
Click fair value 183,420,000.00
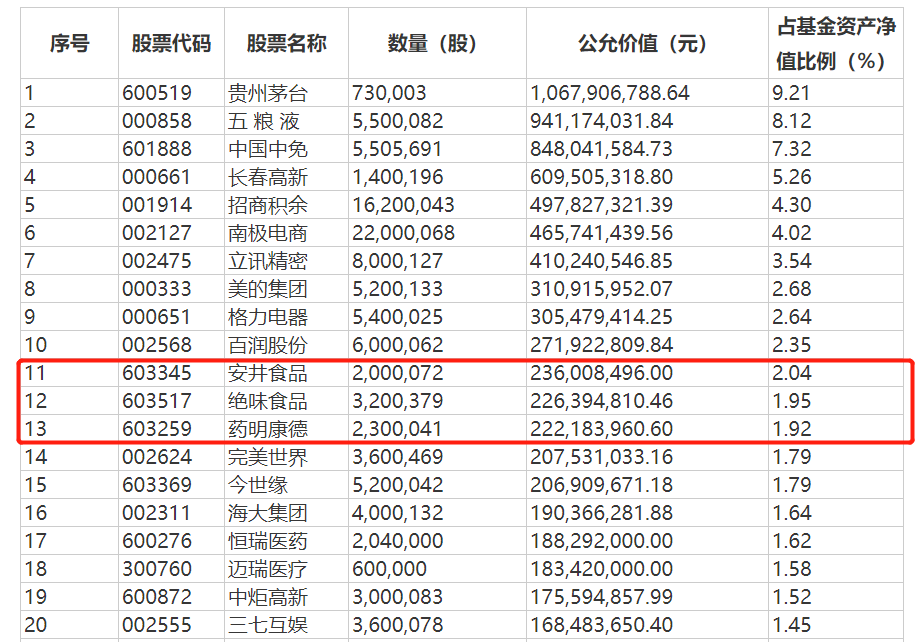pyautogui.click(x=601, y=569)
